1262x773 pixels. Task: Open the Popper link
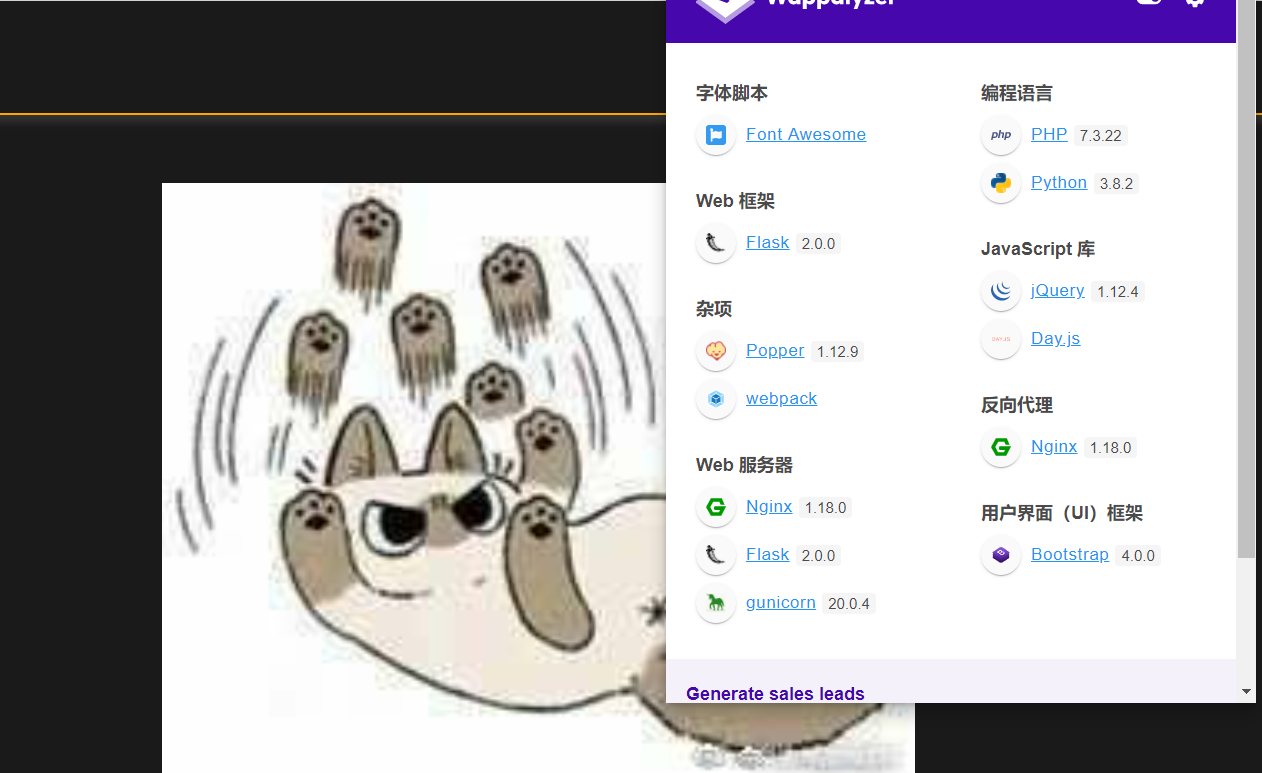[x=775, y=350]
